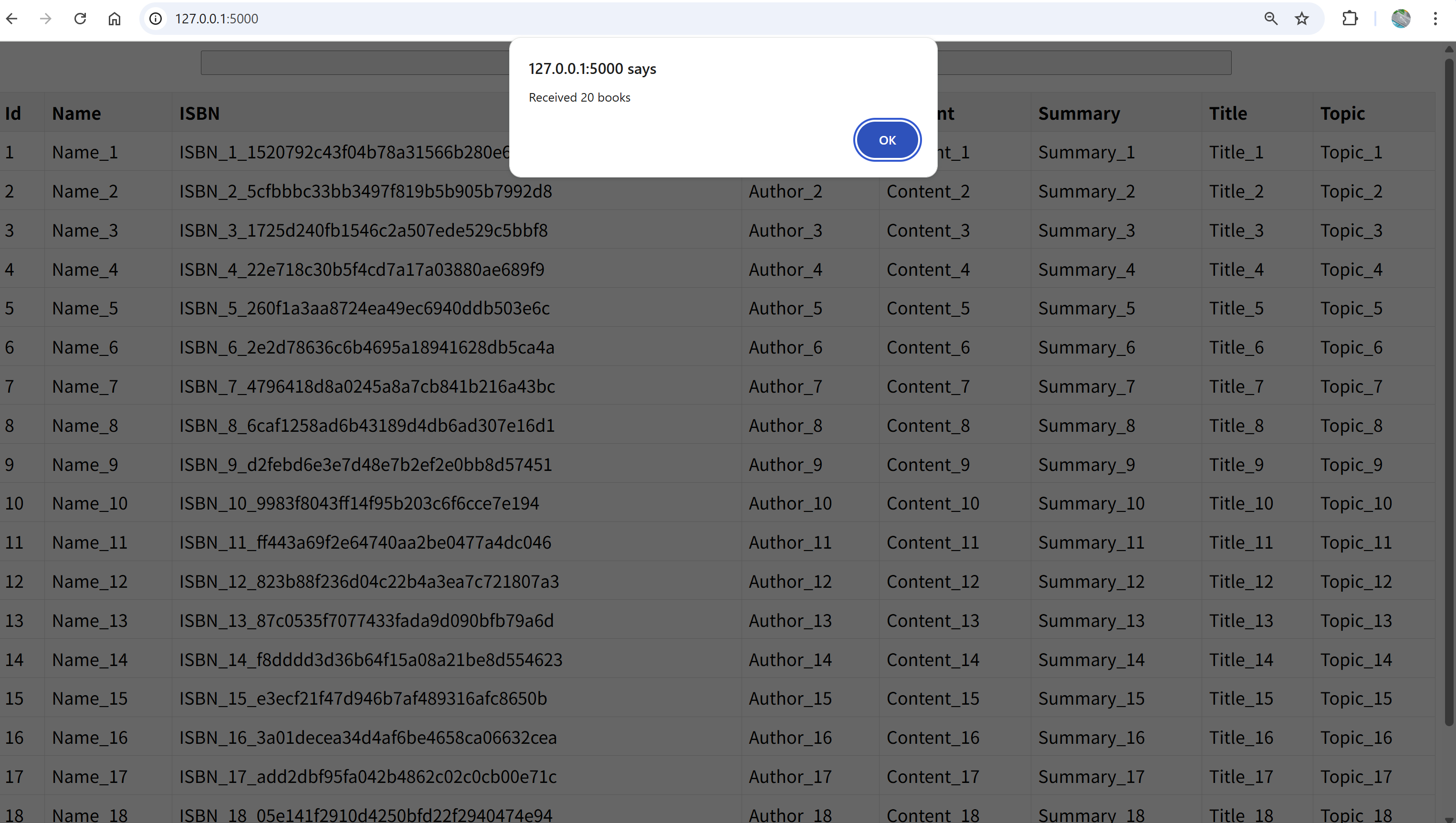Click the search input above the table
The image size is (1456, 823).
click(x=356, y=63)
